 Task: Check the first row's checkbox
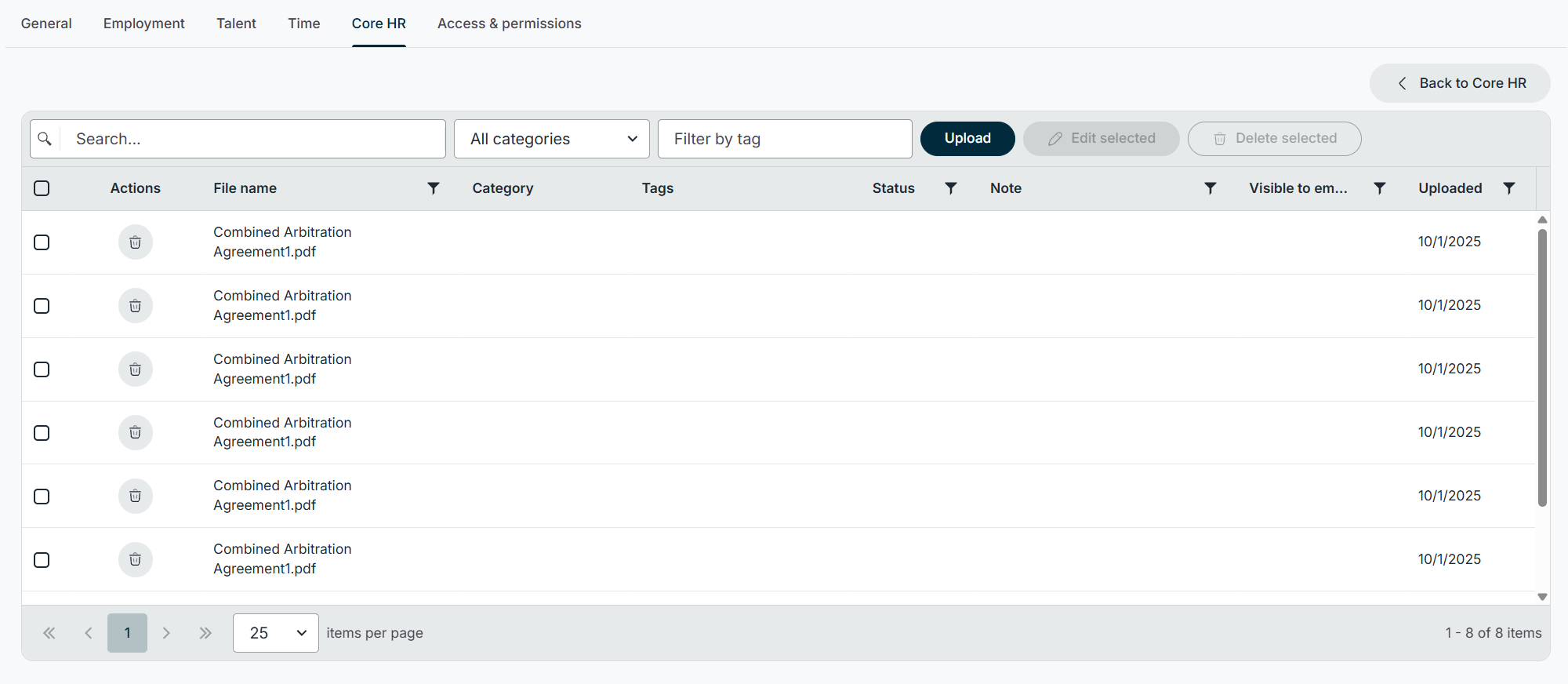tap(42, 242)
